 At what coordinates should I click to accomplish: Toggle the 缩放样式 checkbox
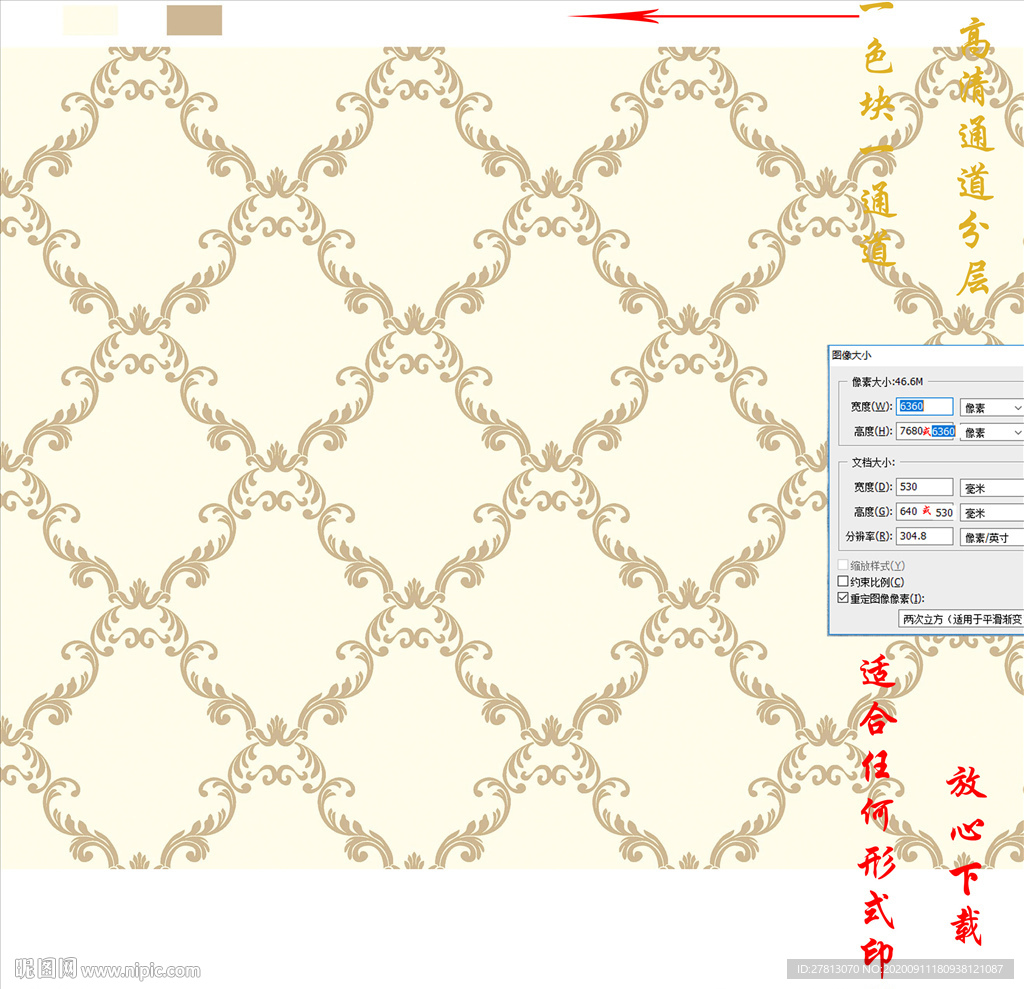pos(843,565)
